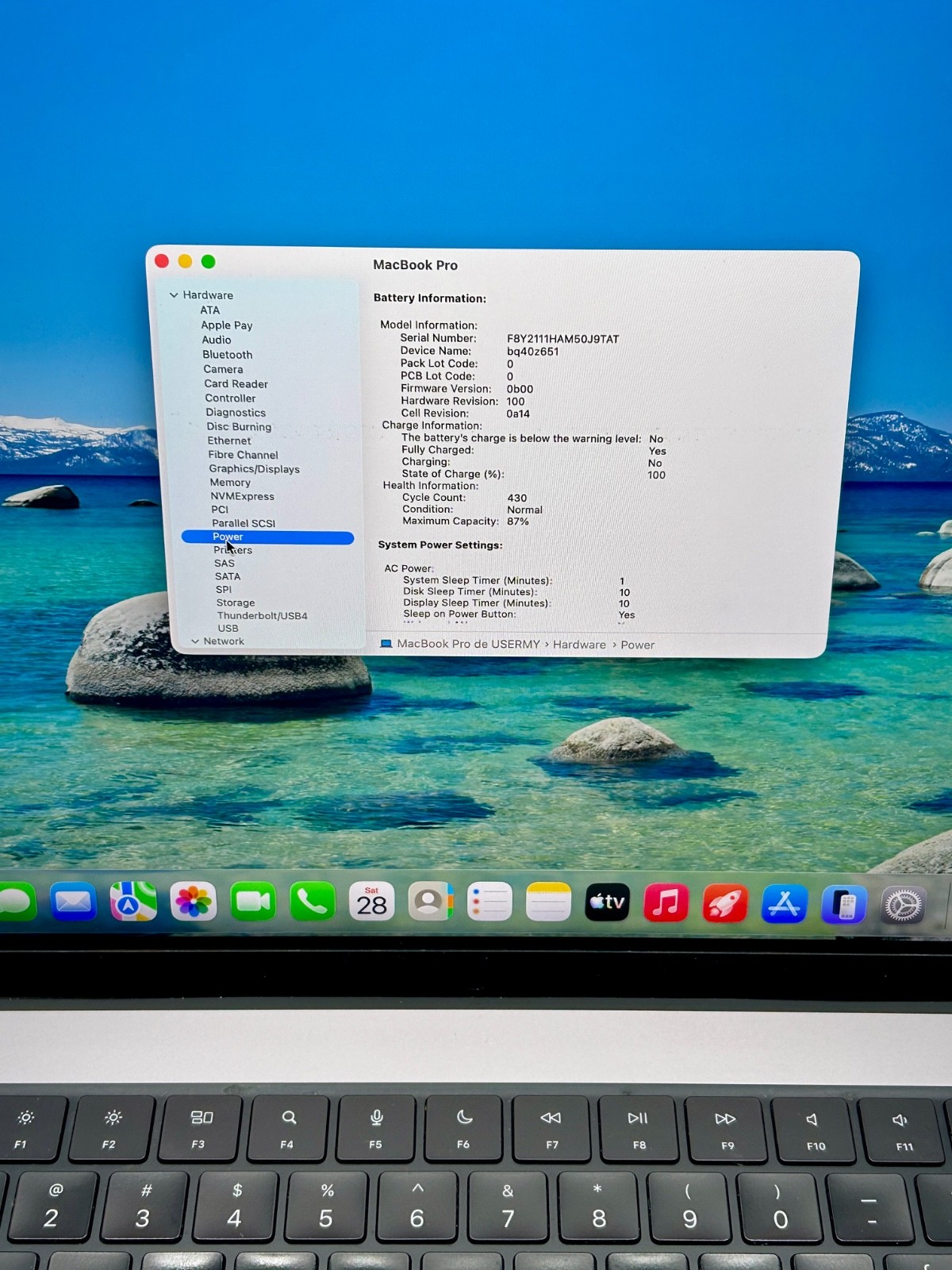Open Graphics/Displays information
The height and width of the screenshot is (1270, 952).
254,469
